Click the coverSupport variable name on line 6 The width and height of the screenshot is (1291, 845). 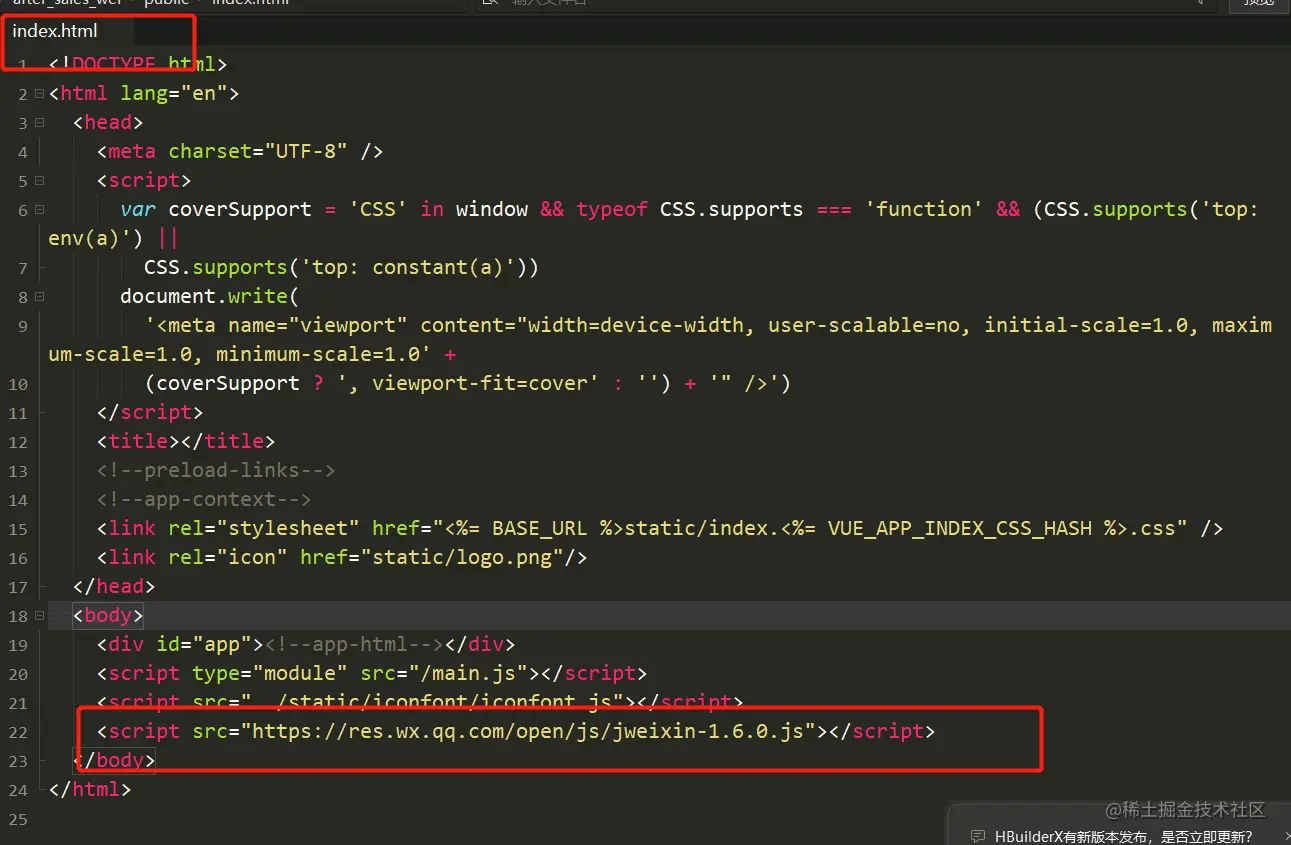coord(240,210)
